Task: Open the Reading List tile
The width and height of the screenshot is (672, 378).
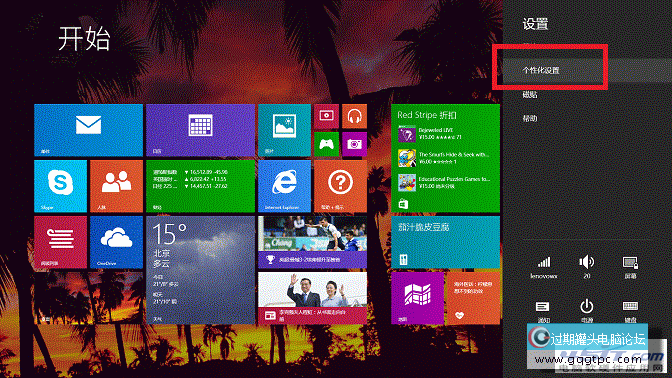Action: point(60,242)
